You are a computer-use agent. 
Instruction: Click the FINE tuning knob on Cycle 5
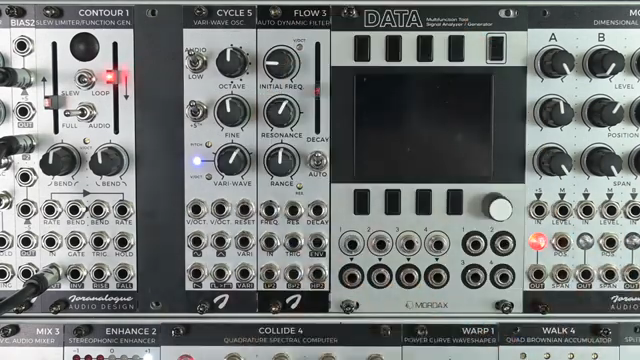231,112
